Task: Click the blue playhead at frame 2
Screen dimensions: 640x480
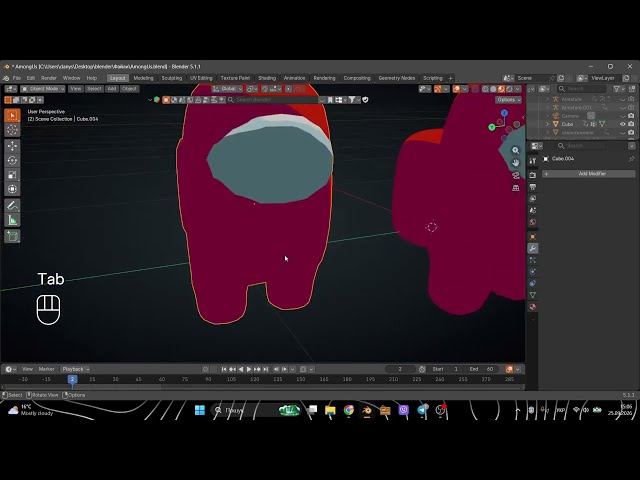Action: click(72, 379)
